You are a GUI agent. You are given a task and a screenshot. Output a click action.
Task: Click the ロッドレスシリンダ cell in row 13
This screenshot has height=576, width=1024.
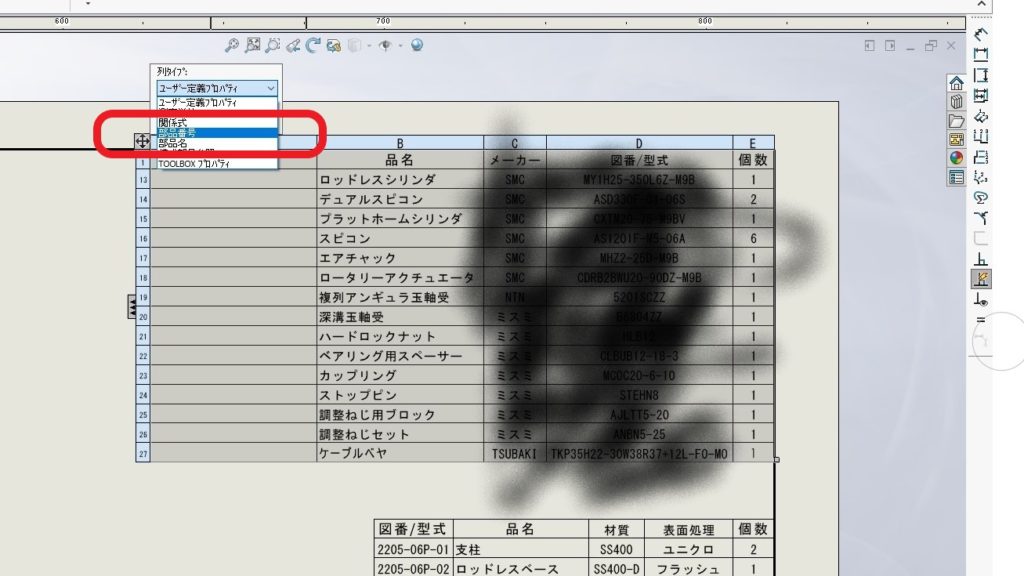pyautogui.click(x=399, y=180)
